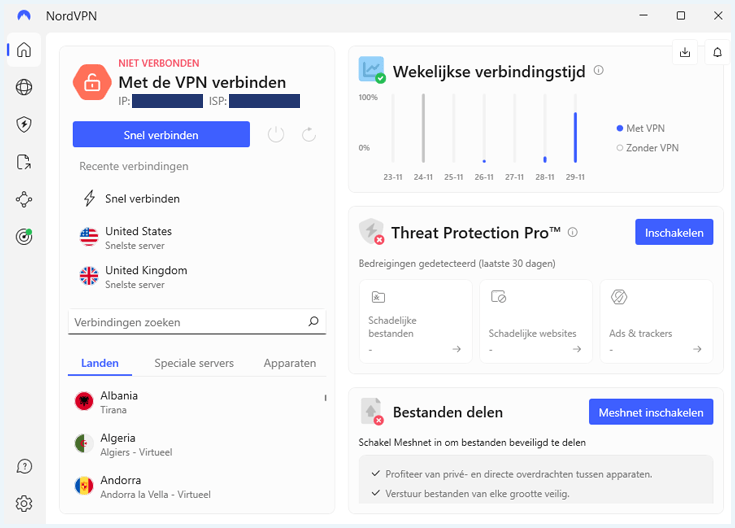
Task: Open Ads & trackers card arrow
Action: pos(698,349)
